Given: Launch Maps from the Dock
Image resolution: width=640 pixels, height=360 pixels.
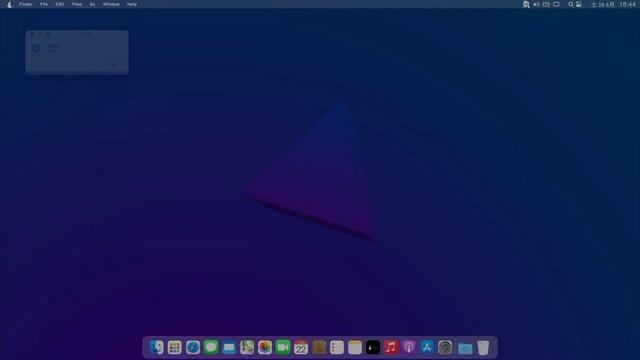Looking at the screenshot, I should pyautogui.click(x=247, y=347).
